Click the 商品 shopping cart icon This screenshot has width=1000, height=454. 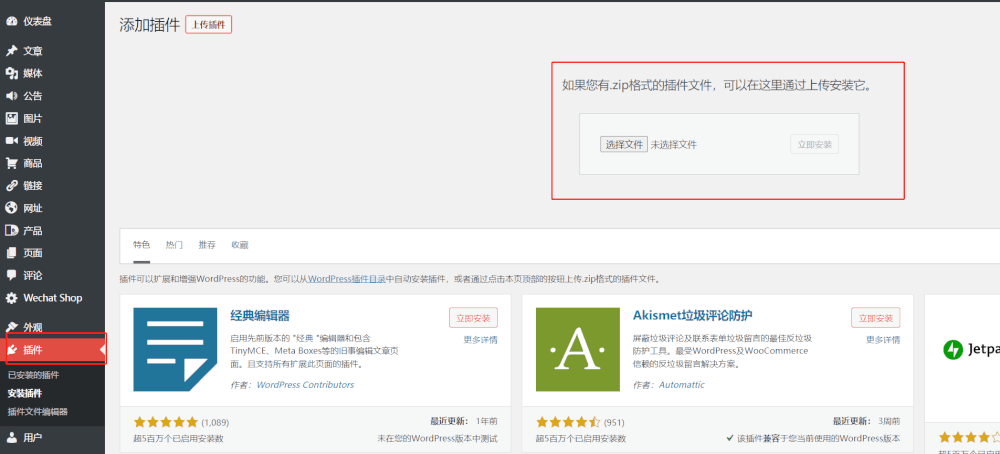click(x=12, y=163)
